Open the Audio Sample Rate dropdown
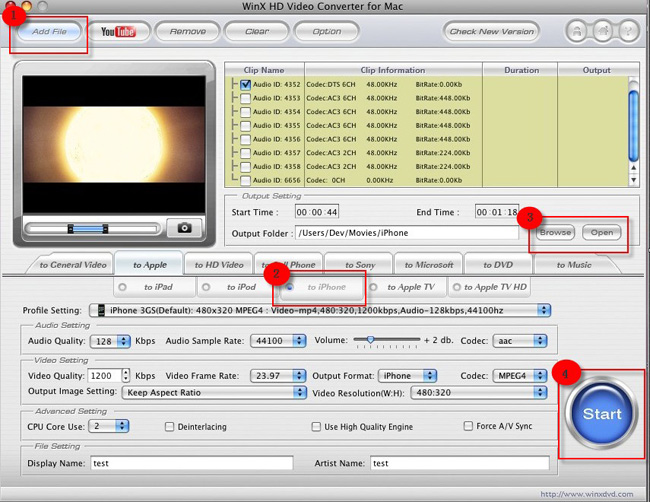 [x=278, y=341]
